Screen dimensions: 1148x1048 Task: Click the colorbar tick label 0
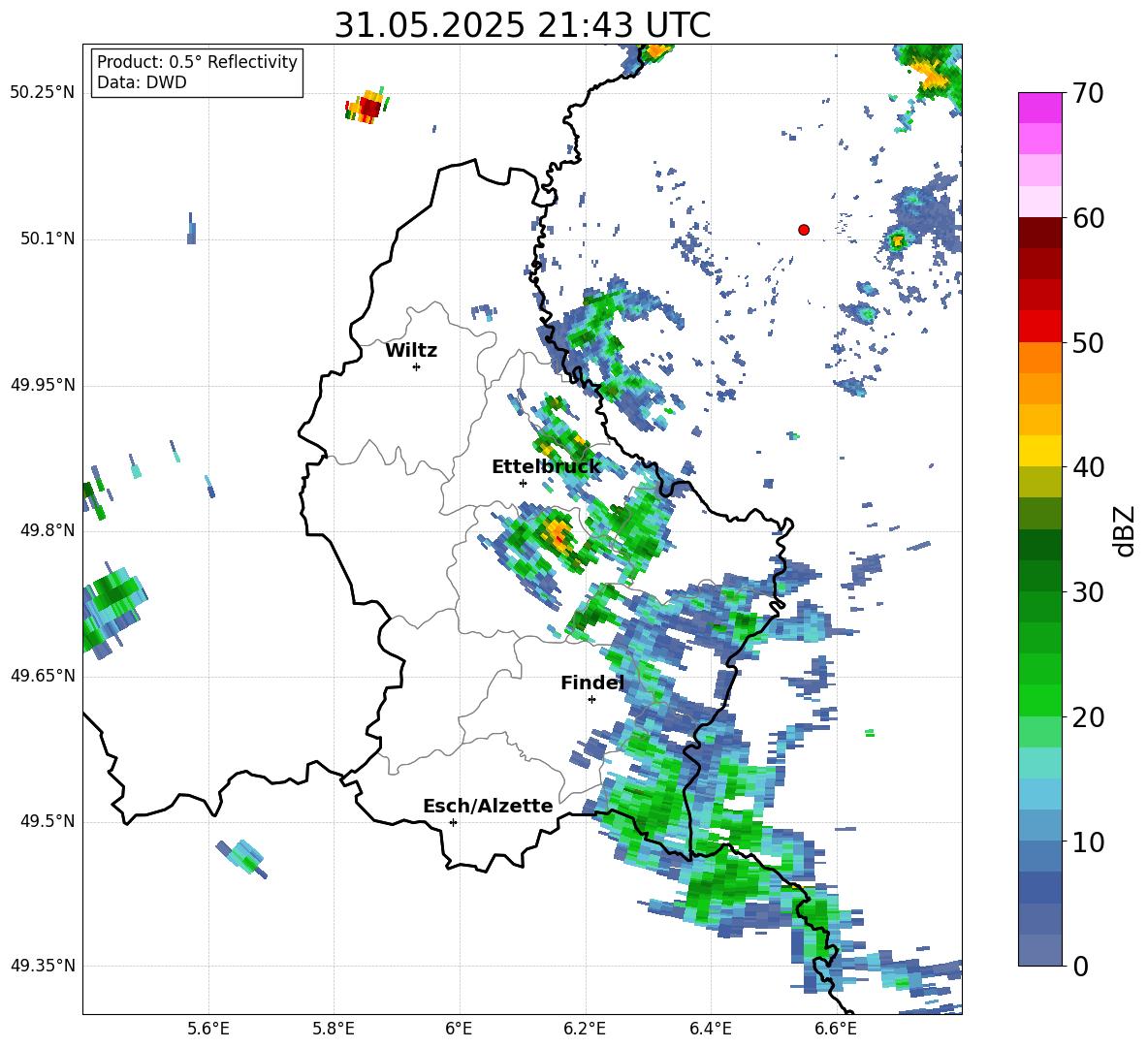point(1080,966)
